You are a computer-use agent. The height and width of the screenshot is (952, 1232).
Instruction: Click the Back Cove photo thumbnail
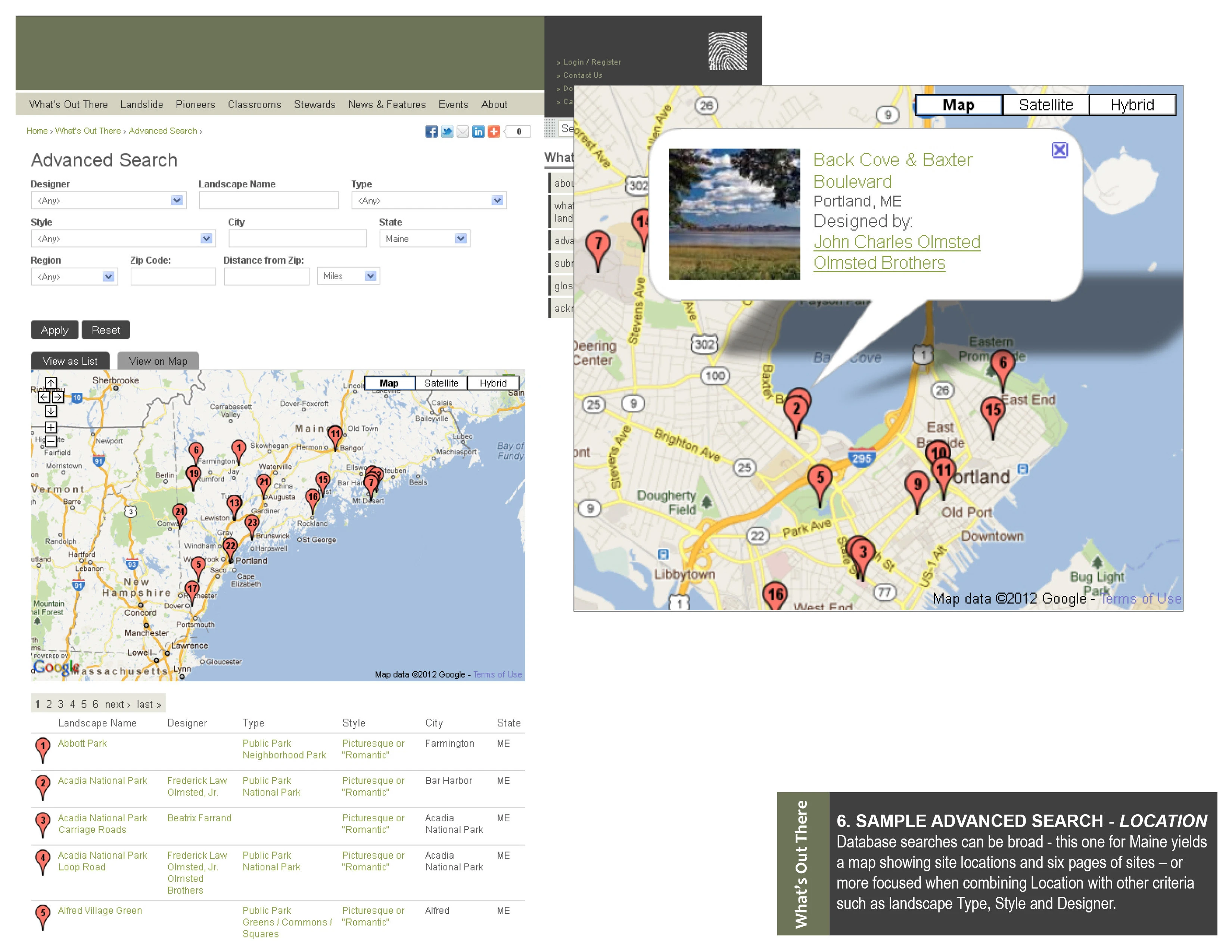tap(734, 214)
